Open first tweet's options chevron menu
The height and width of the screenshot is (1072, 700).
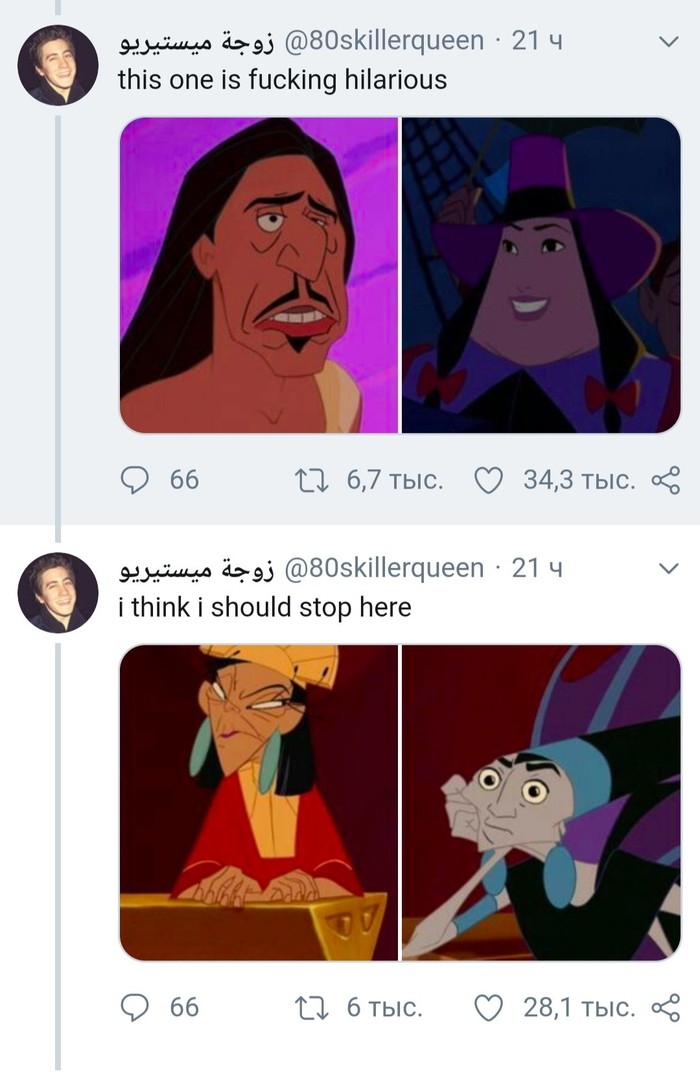point(667,42)
